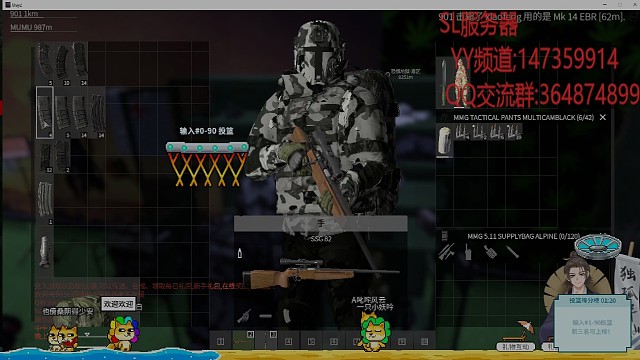The image size is (640, 360).
Task: Click the backpack icon beside the SUPPLYBAG title
Action: point(445,236)
